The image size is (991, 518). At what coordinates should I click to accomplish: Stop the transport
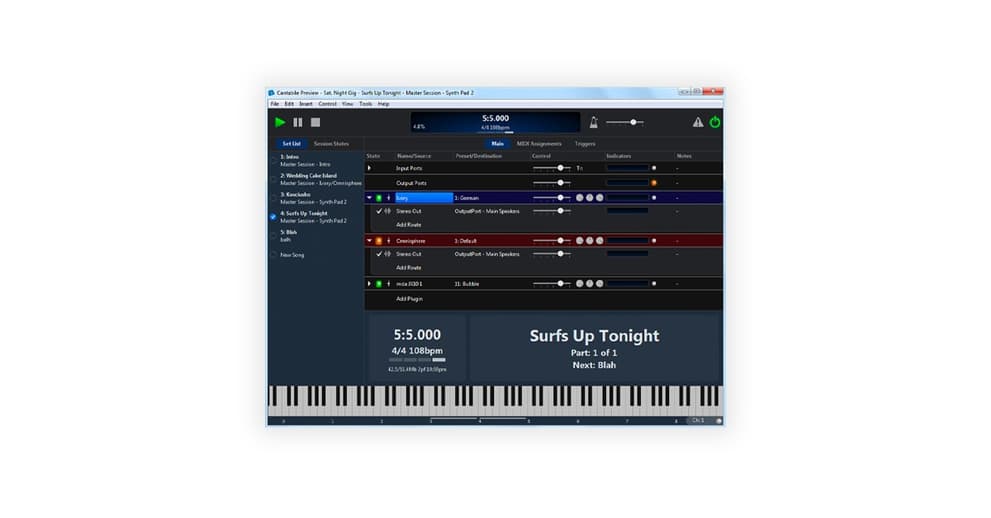tap(315, 123)
